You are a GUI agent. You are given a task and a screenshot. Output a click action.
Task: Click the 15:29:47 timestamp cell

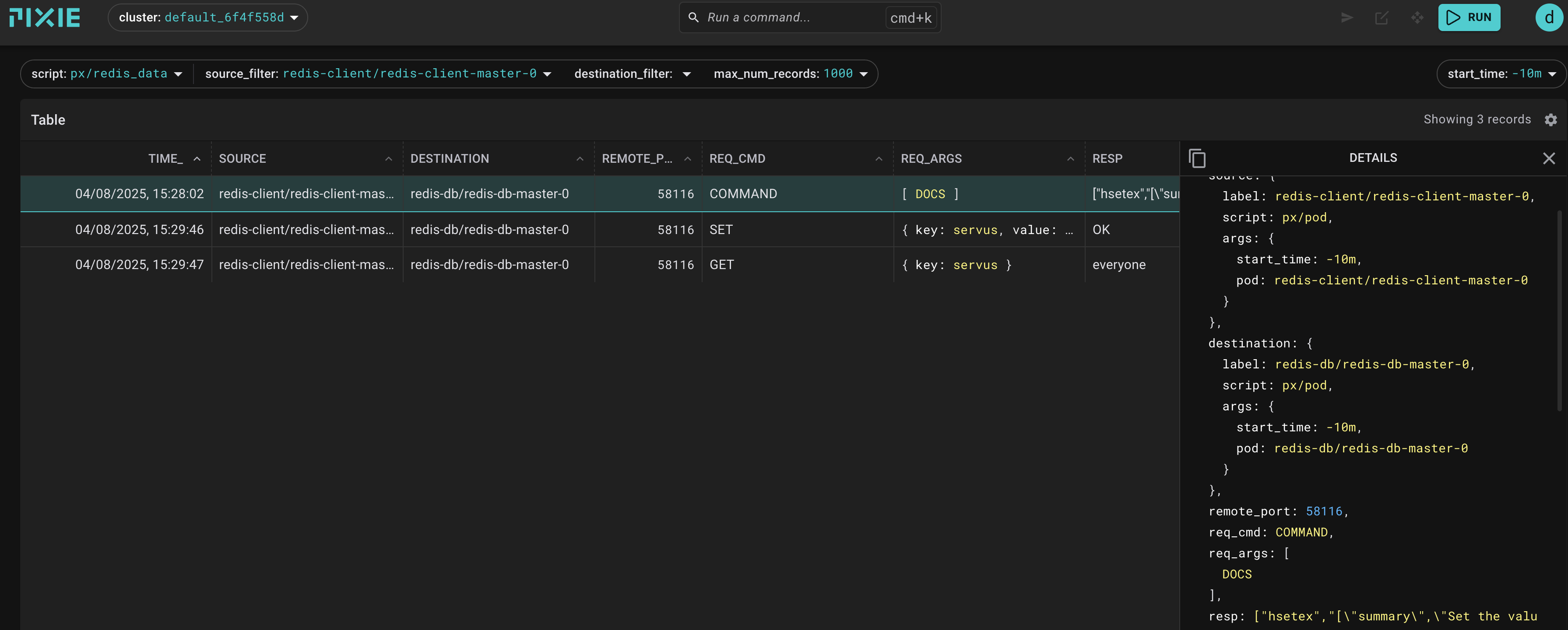(x=139, y=265)
